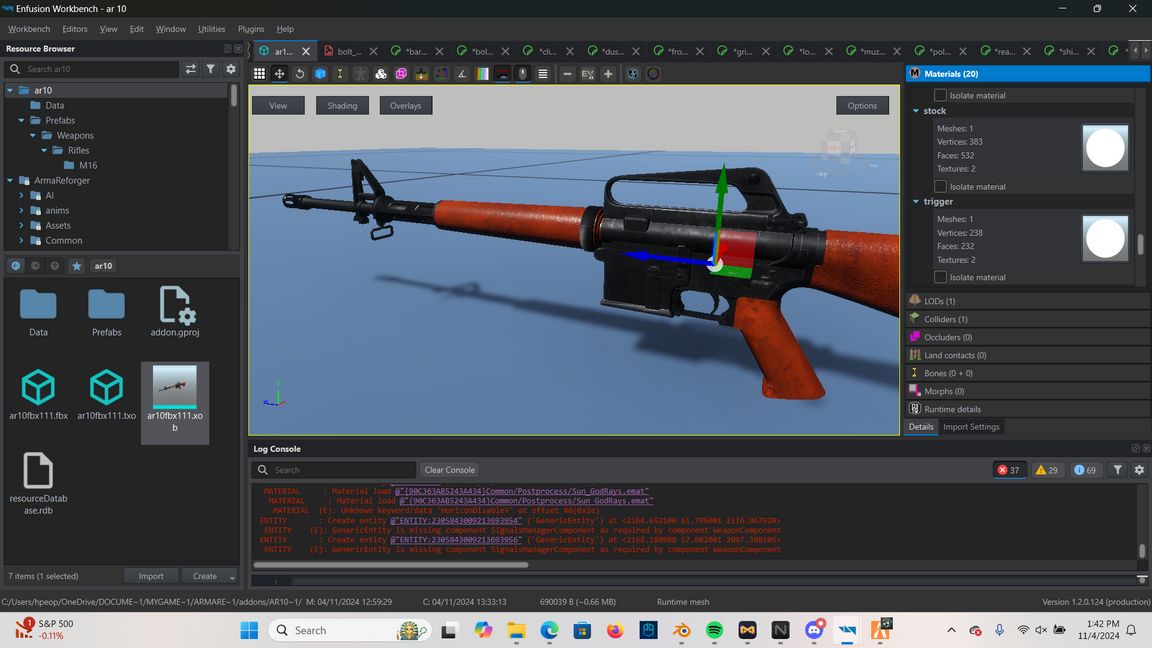This screenshot has width=1152, height=648.
Task: Click the rotate tool icon in viewport toolbar
Action: [x=299, y=74]
